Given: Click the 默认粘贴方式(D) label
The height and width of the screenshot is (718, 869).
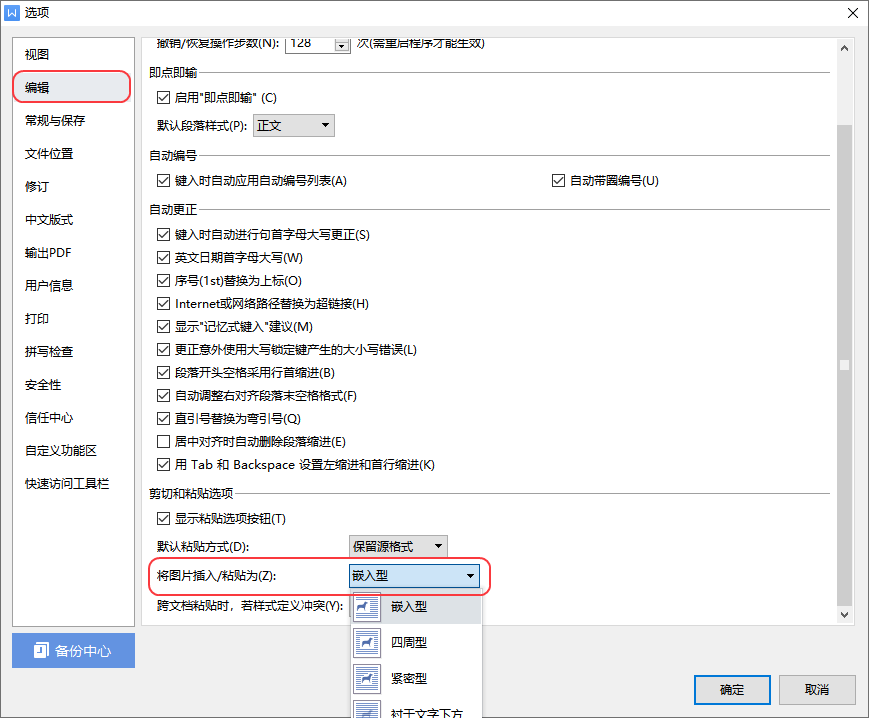Looking at the screenshot, I should 203,547.
